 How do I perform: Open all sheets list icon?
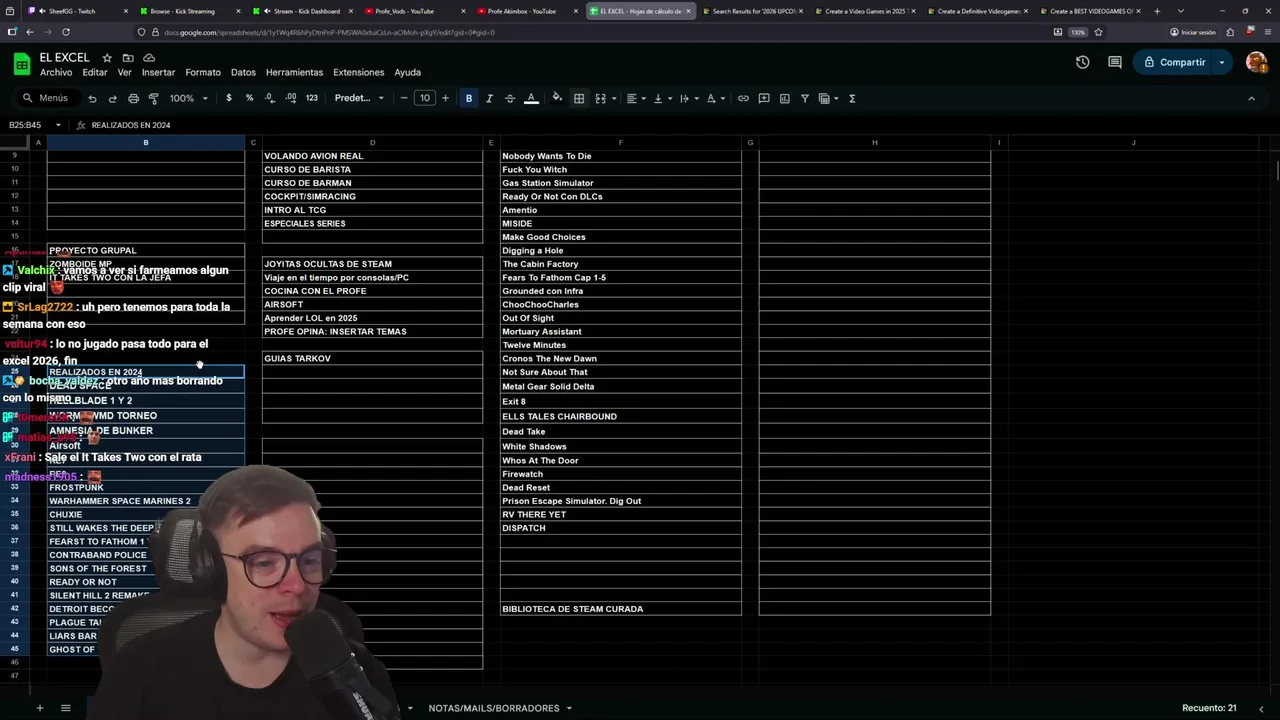coord(66,708)
